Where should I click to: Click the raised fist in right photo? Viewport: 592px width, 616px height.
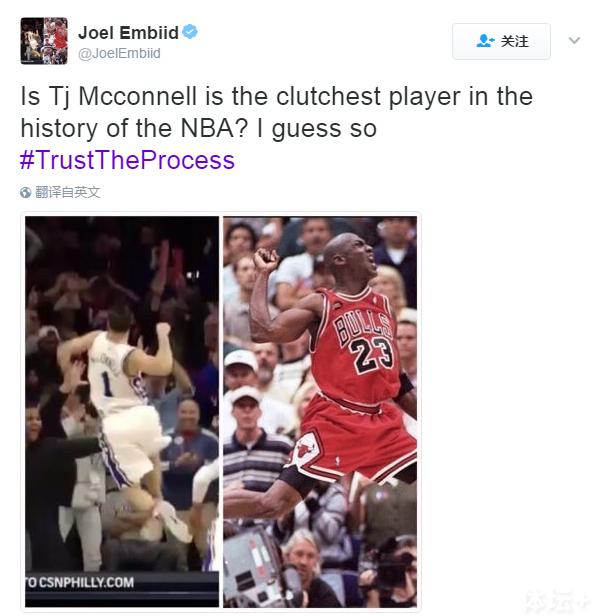point(266,260)
